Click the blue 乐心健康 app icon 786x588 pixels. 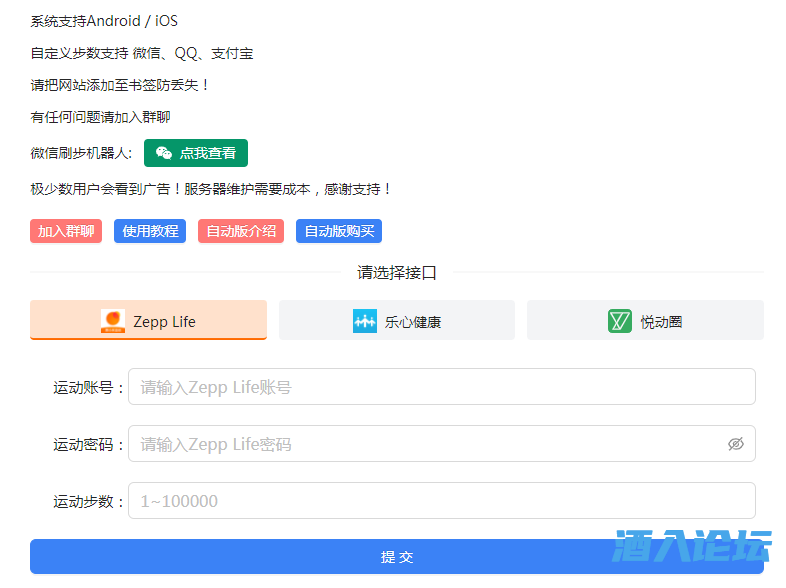click(365, 321)
